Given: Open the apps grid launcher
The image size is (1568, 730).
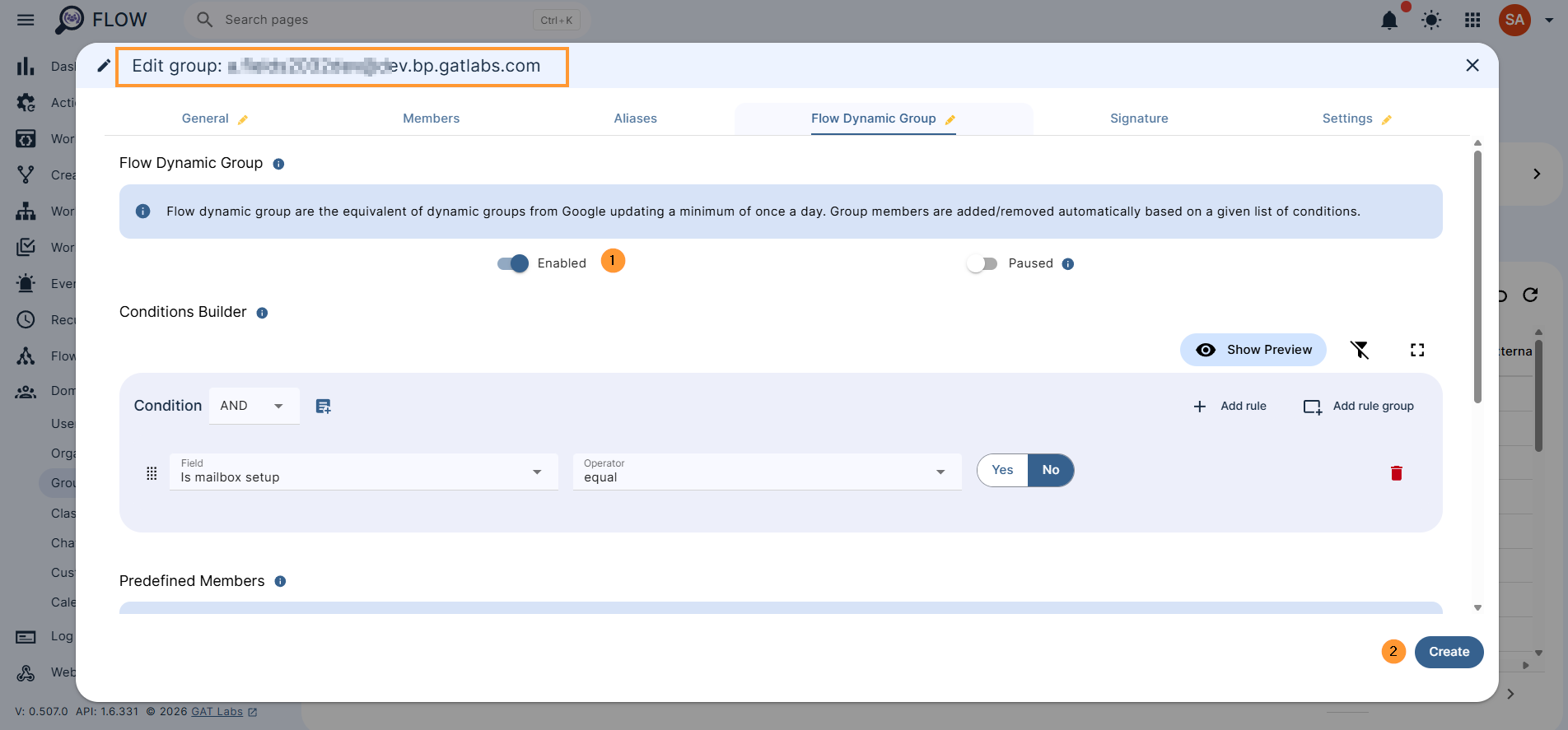Looking at the screenshot, I should coord(1472,20).
